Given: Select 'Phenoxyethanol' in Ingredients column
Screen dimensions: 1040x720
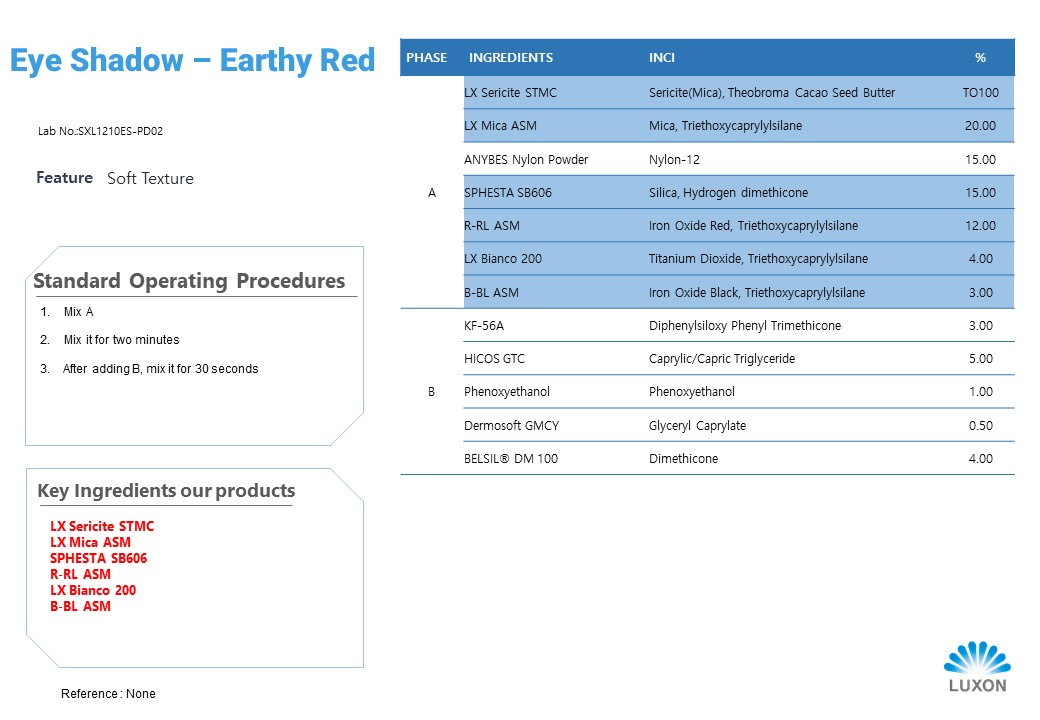Looking at the screenshot, I should [507, 392].
